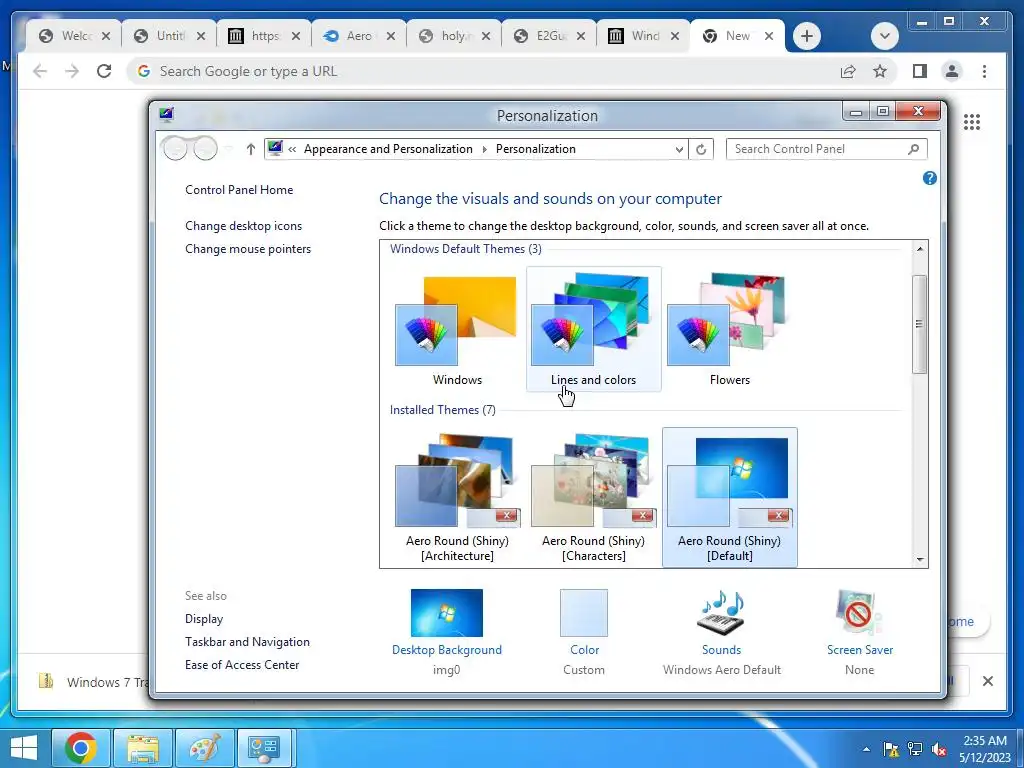Screen dimensions: 1024x768
Task: Open the Display link
Action: (204, 618)
